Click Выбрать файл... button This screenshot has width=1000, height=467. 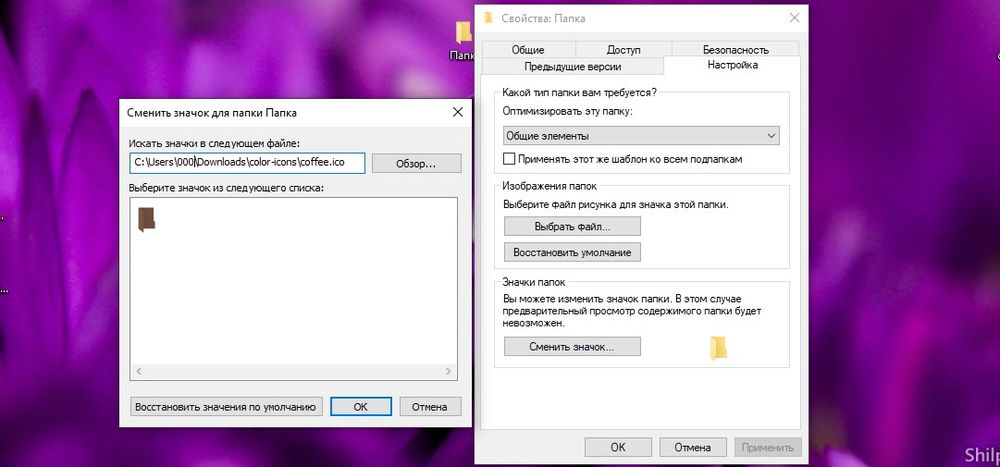click(571, 226)
